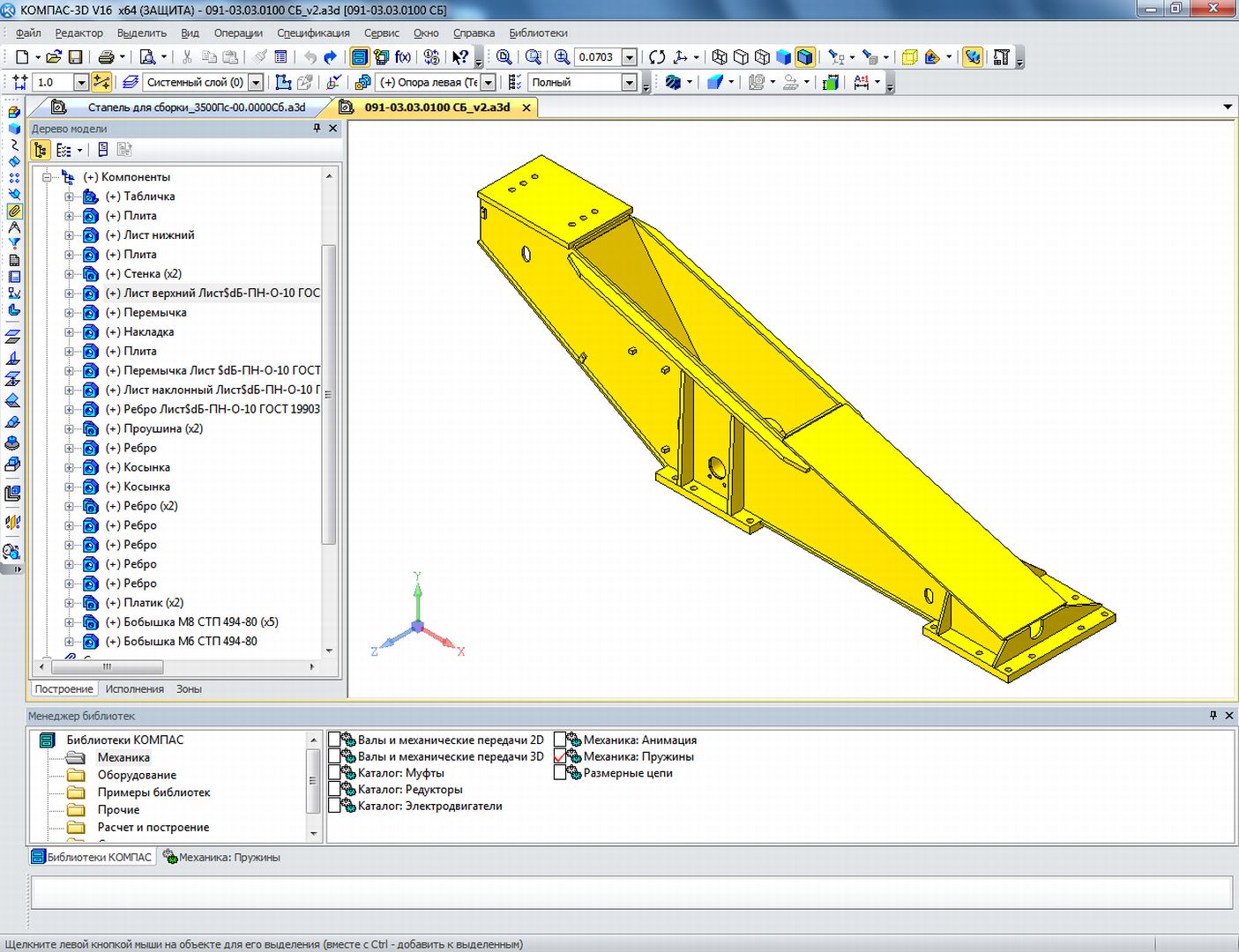Check the Каталог: Редукторы library box
The width and height of the screenshot is (1239, 952).
point(334,790)
